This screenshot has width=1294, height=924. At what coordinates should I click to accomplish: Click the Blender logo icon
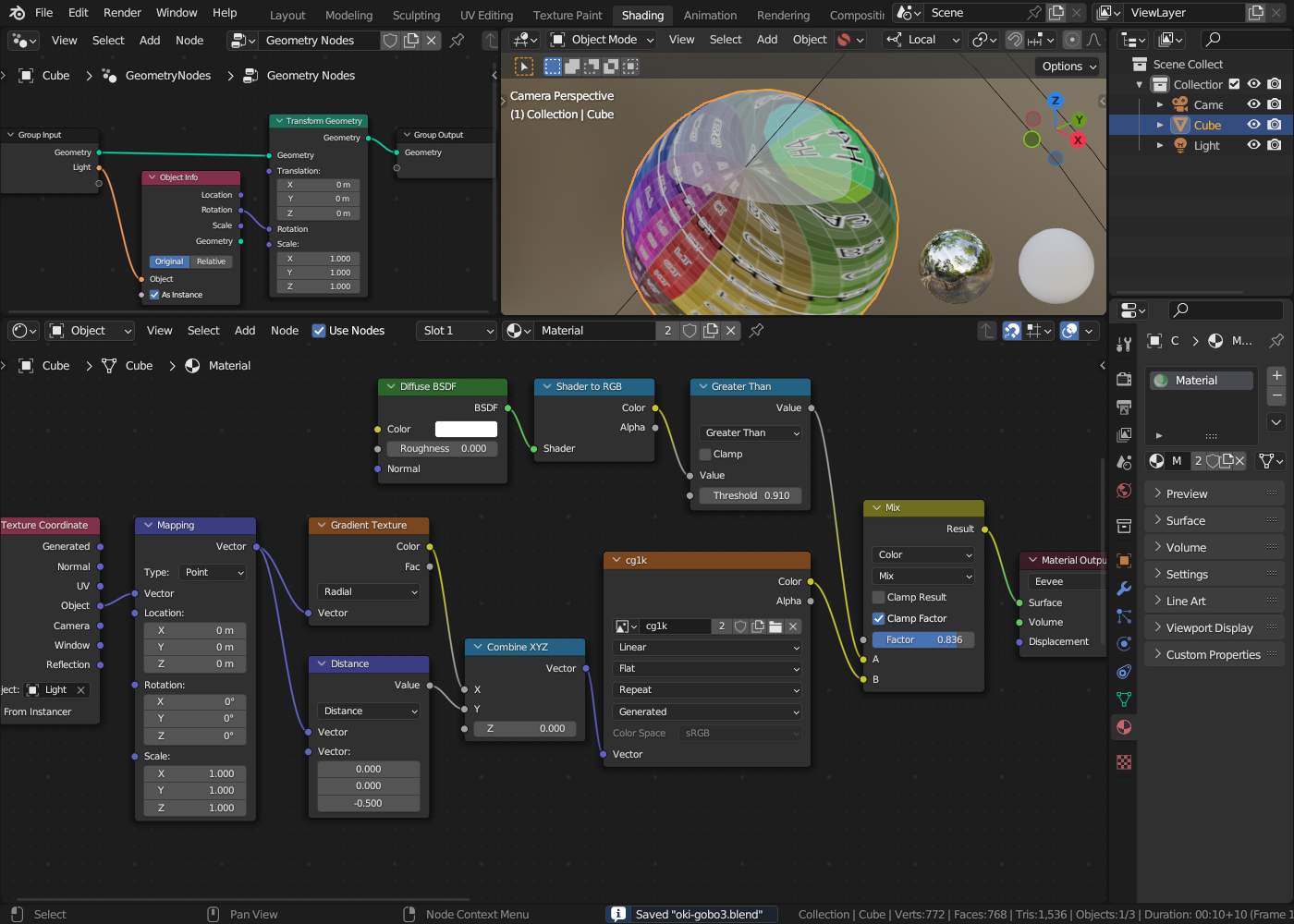click(17, 13)
